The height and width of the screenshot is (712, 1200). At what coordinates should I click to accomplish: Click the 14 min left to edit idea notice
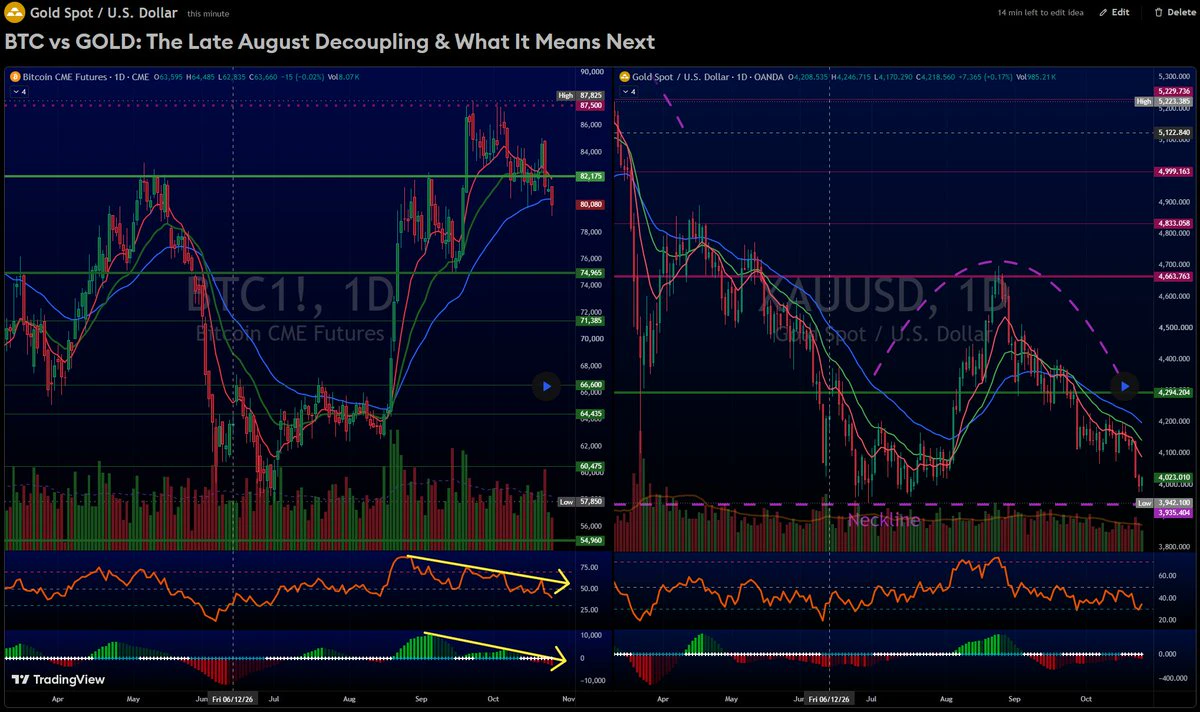1039,13
